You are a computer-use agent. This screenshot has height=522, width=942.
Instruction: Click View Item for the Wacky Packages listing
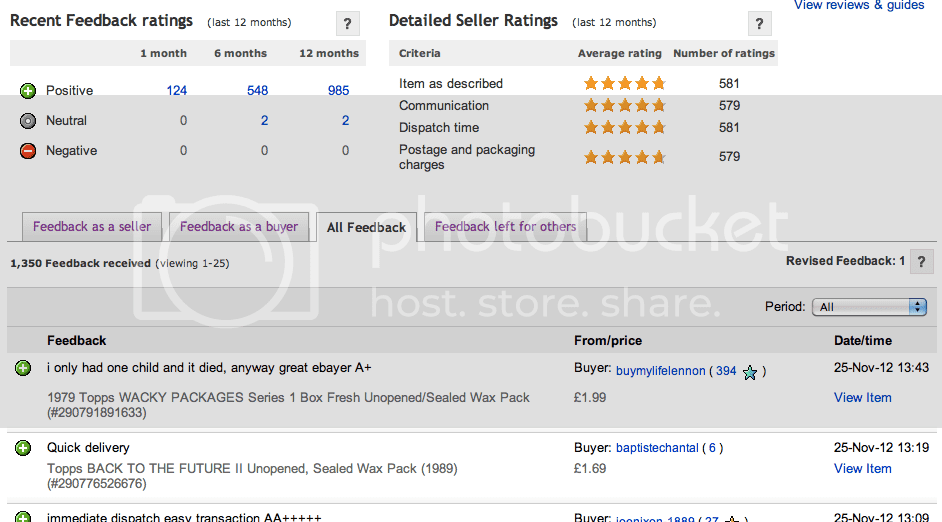(x=862, y=398)
